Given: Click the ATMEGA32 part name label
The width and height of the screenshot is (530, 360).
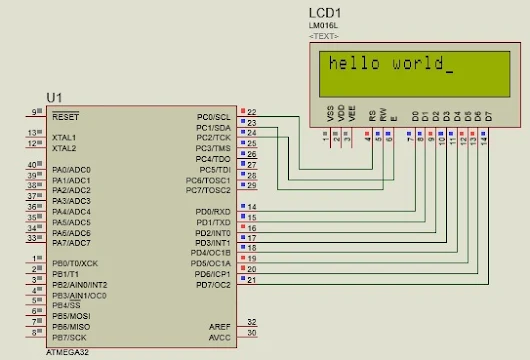Looking at the screenshot, I should (x=67, y=352).
